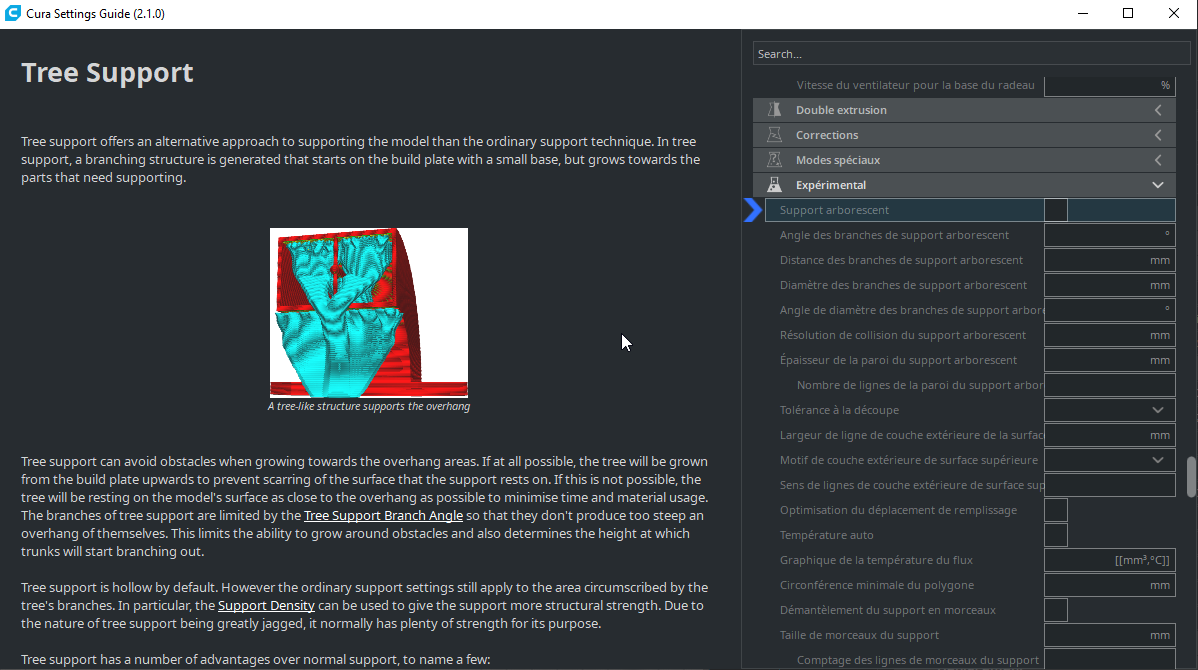Click the Double extrusion category icon
1198x670 pixels.
pos(774,109)
